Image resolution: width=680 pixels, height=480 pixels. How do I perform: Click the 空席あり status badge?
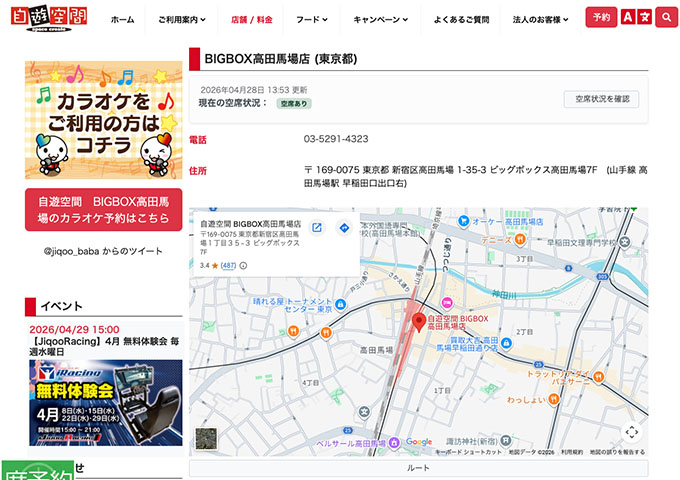click(294, 104)
